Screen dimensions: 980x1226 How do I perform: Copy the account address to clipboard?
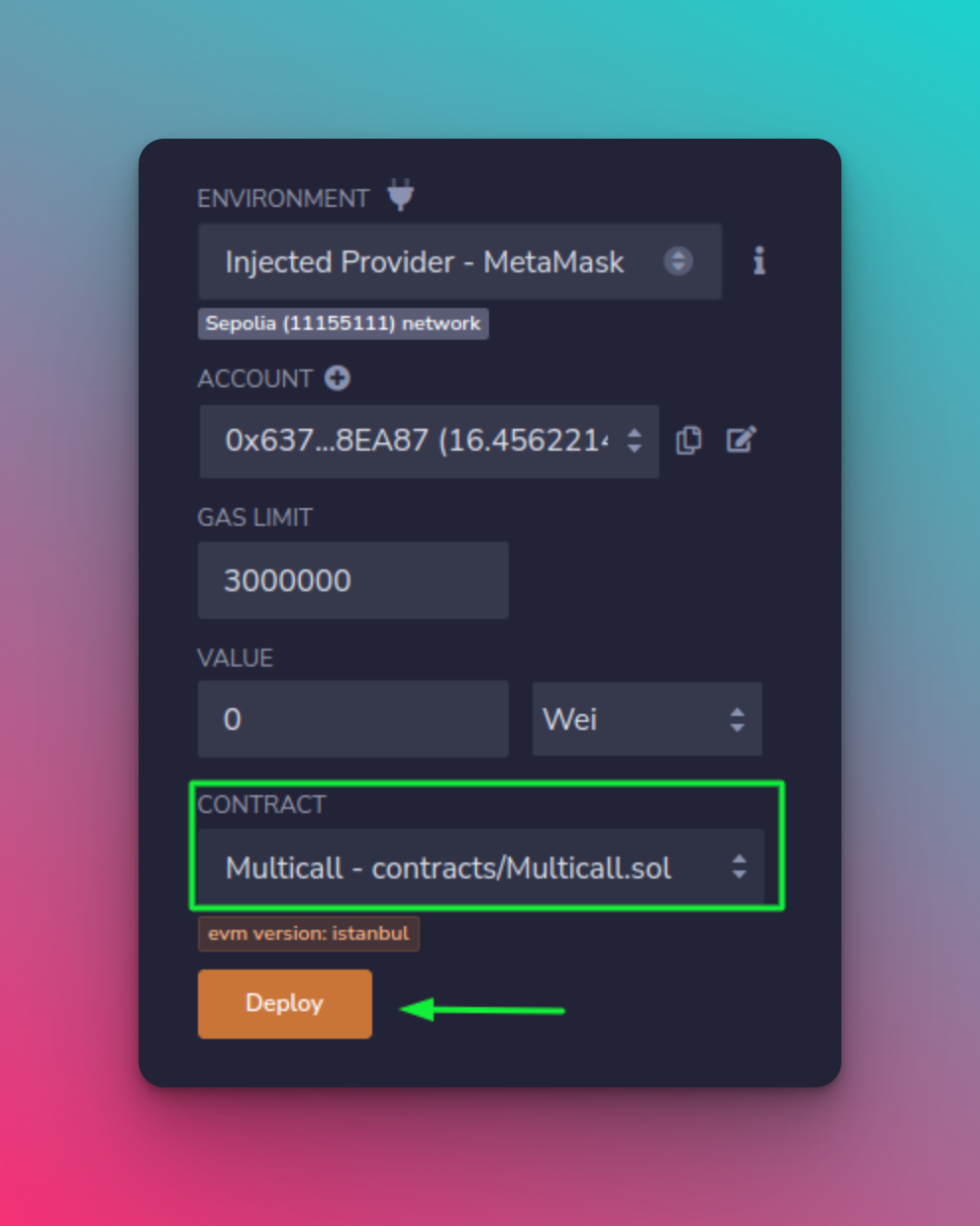(689, 440)
